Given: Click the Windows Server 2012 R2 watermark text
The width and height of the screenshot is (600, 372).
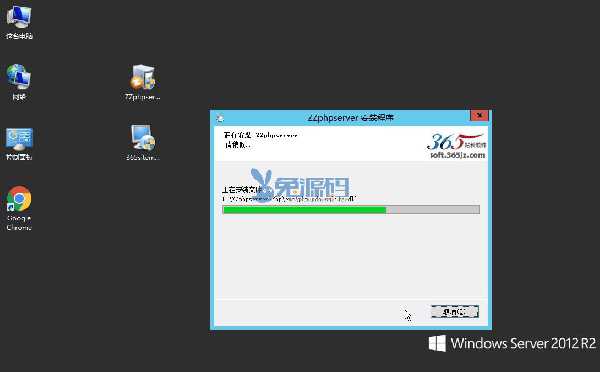Looking at the screenshot, I should point(523,343).
